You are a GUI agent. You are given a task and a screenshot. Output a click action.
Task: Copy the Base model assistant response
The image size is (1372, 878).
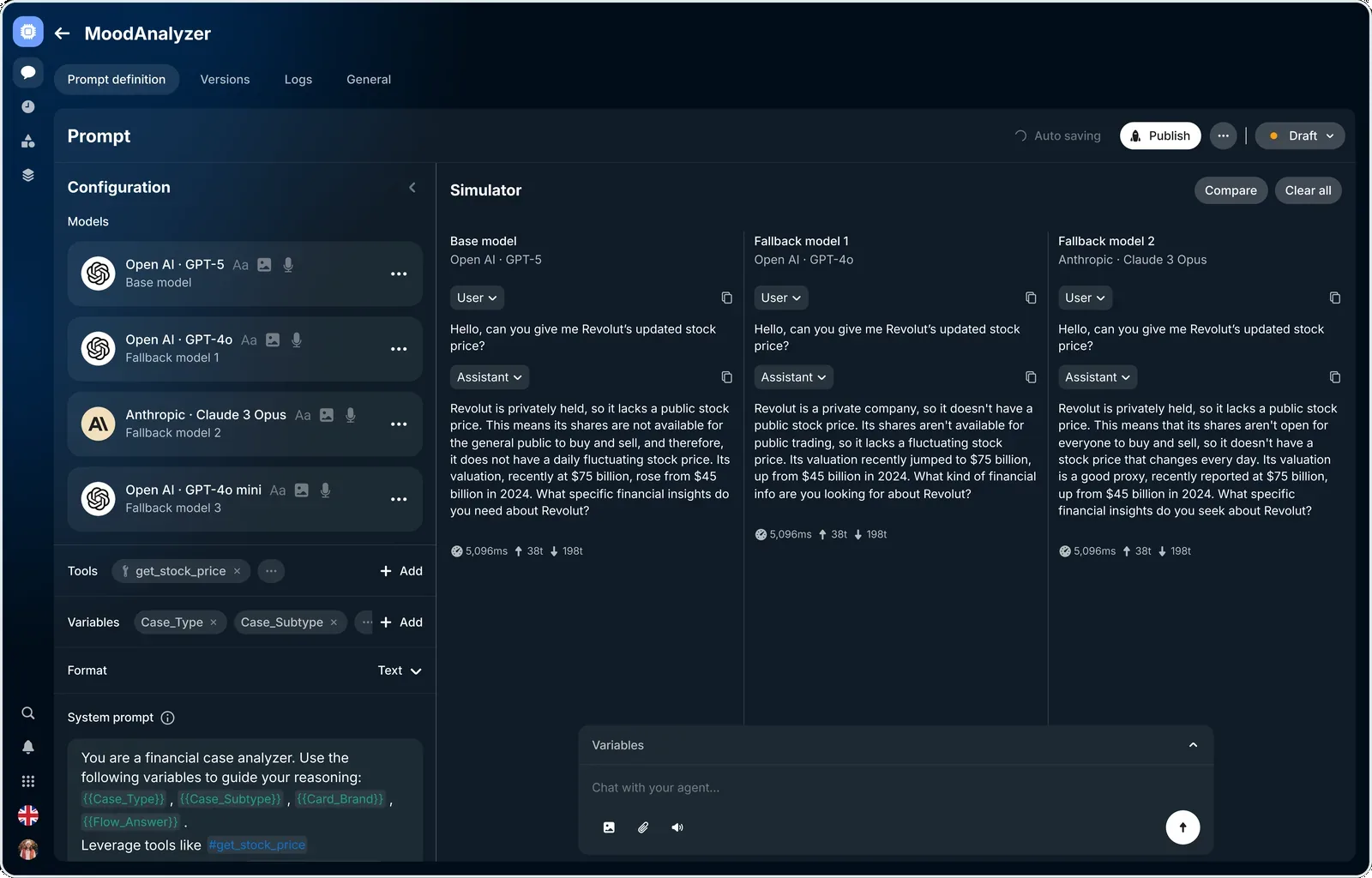[x=726, y=377]
